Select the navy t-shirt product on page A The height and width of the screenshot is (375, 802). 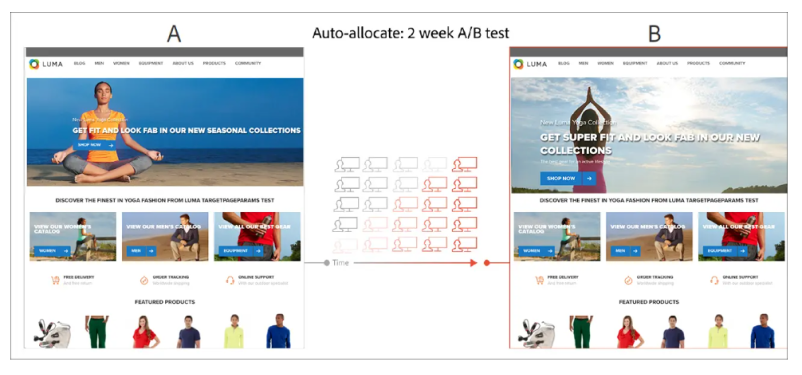click(x=189, y=332)
